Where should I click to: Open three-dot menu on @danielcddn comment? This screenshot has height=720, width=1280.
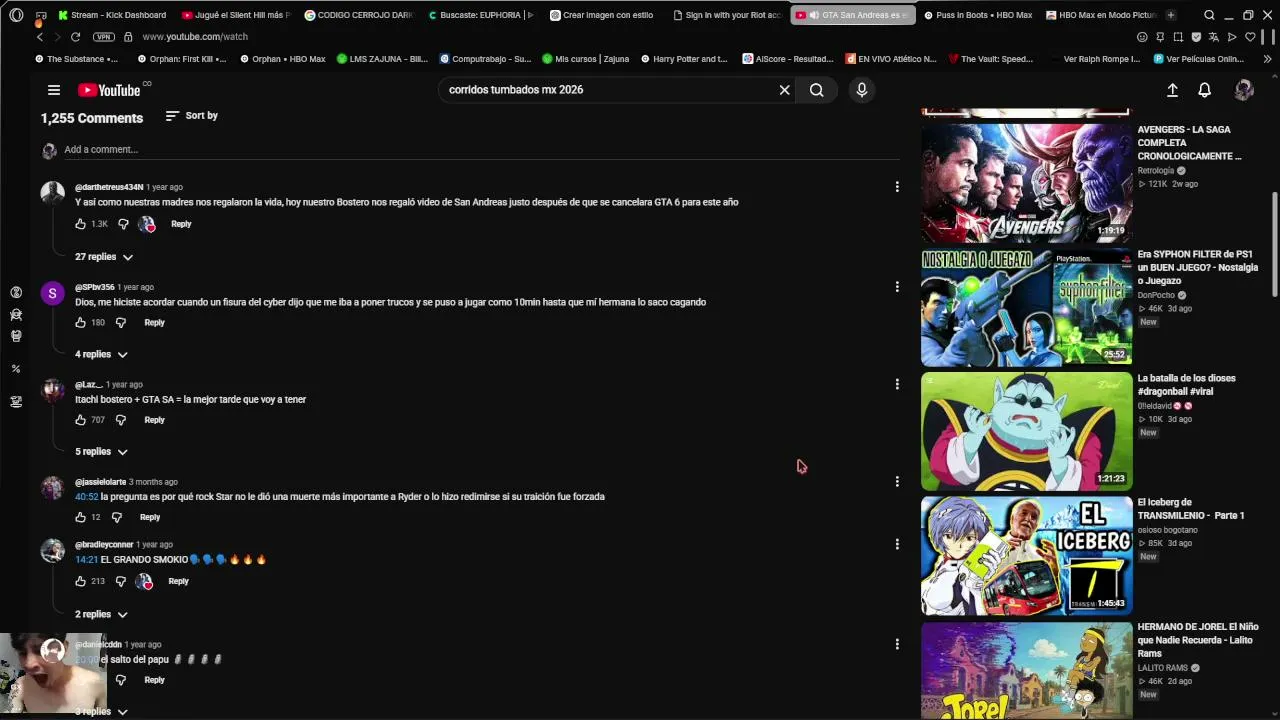point(897,644)
